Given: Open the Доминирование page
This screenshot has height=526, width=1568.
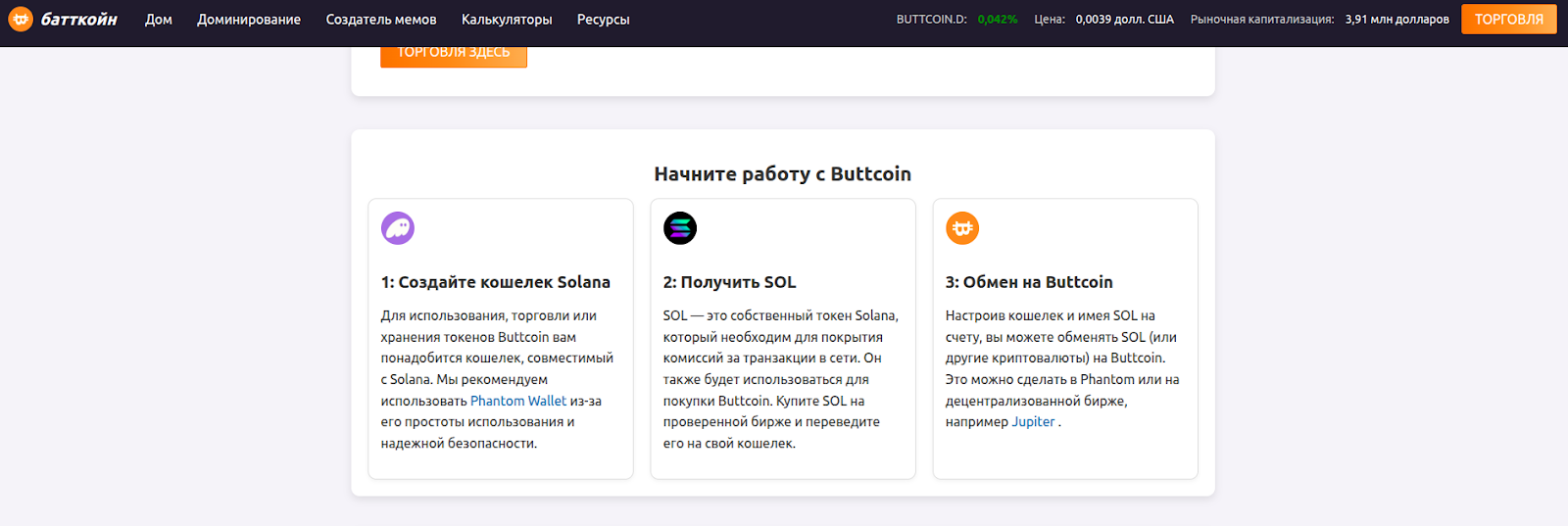Looking at the screenshot, I should point(249,20).
